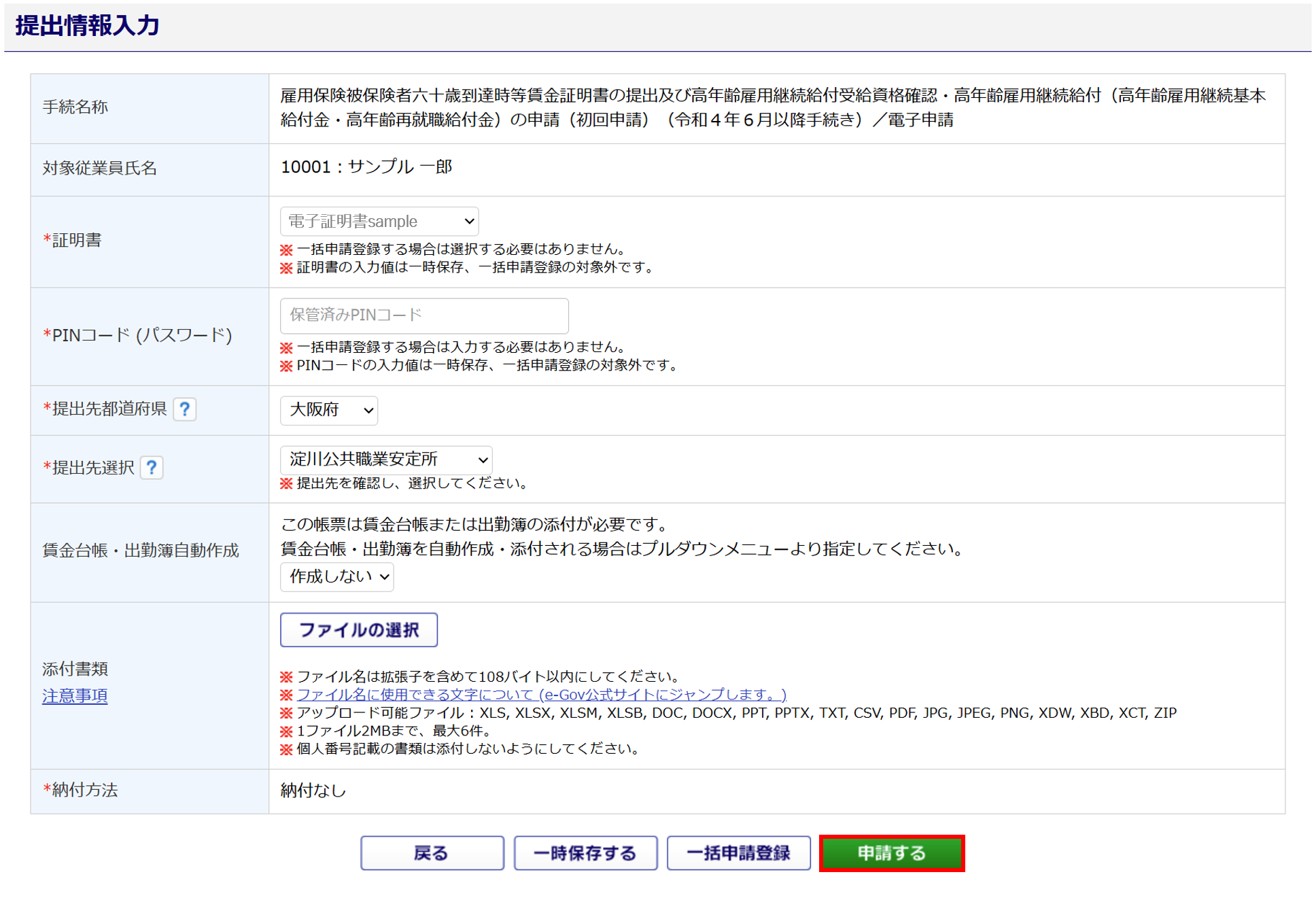Focus the 保管済みPINコード input field
Image resolution: width=1316 pixels, height=902 pixels.
424,315
